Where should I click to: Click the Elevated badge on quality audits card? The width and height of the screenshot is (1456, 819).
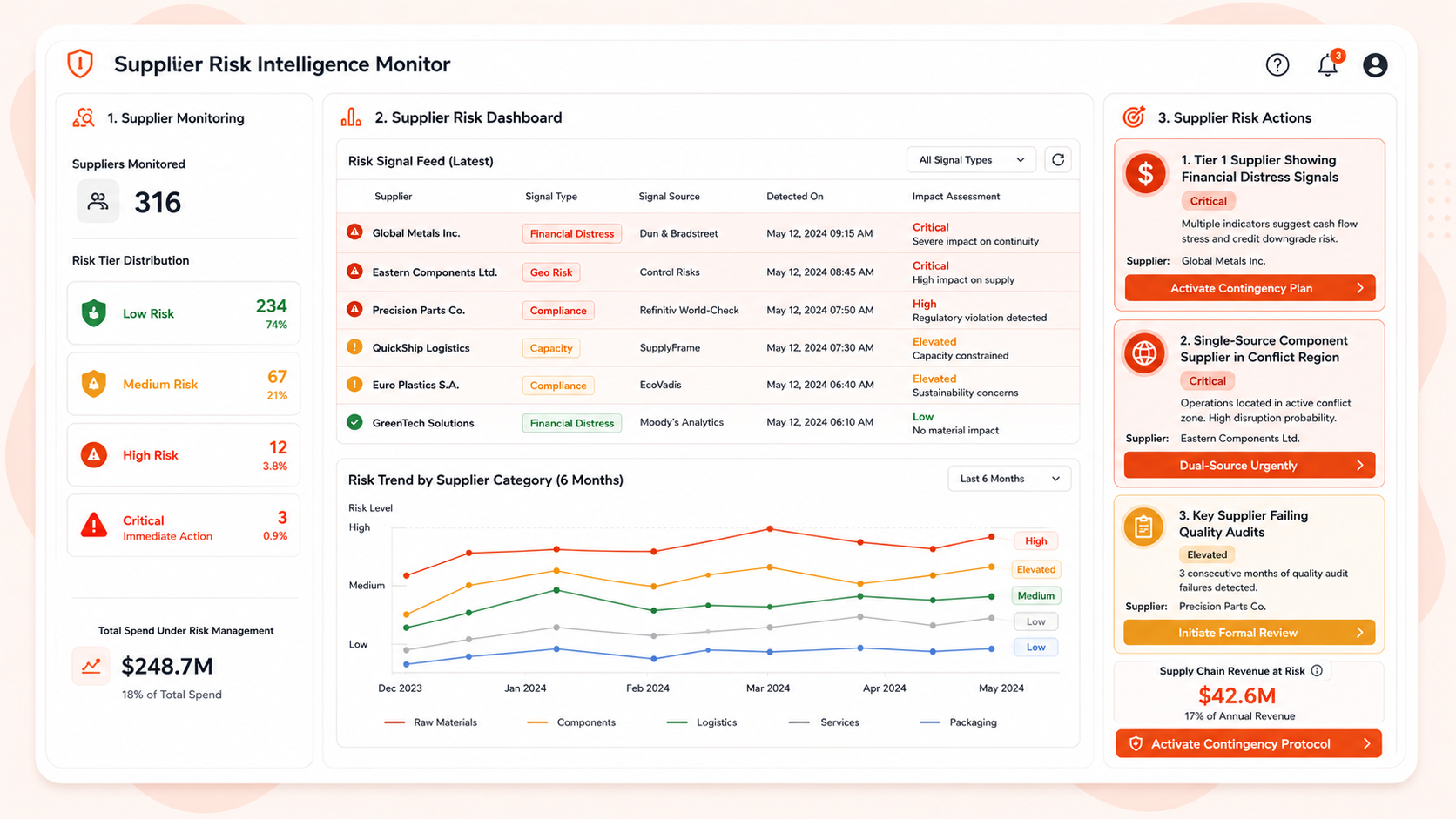click(1206, 554)
